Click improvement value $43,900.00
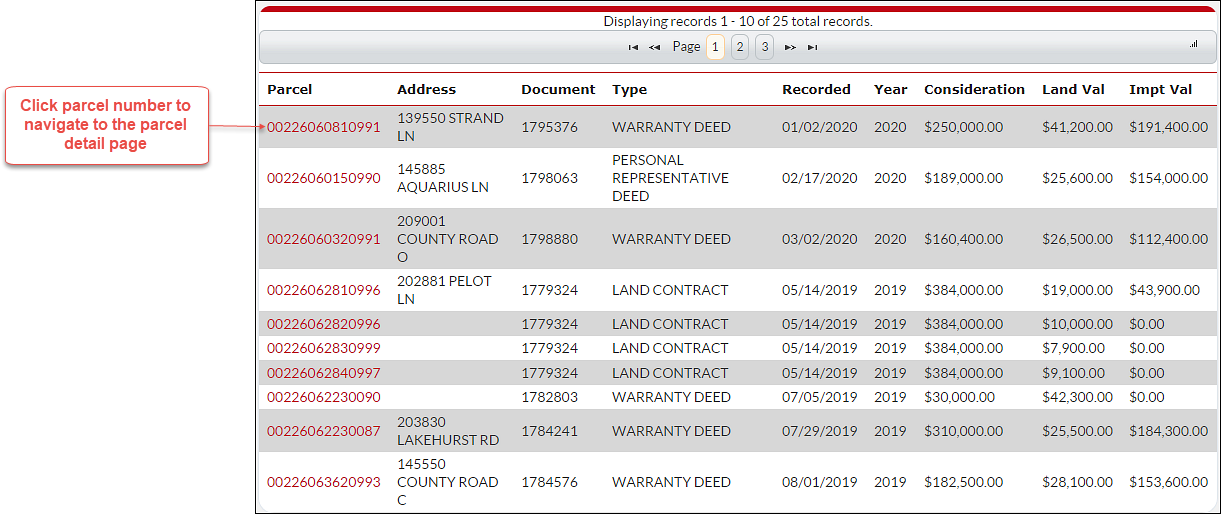Screen dimensions: 1221x514 tap(1165, 290)
